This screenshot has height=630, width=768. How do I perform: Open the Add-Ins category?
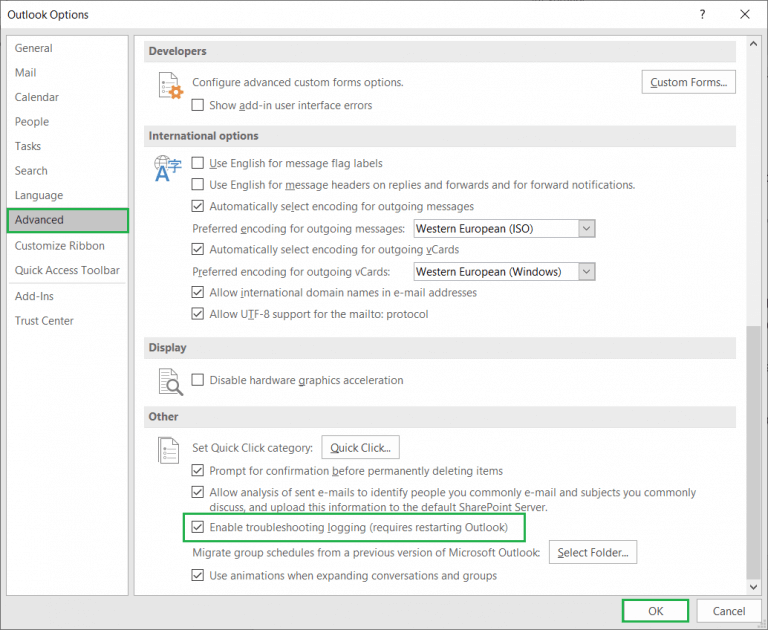[x=68, y=296]
